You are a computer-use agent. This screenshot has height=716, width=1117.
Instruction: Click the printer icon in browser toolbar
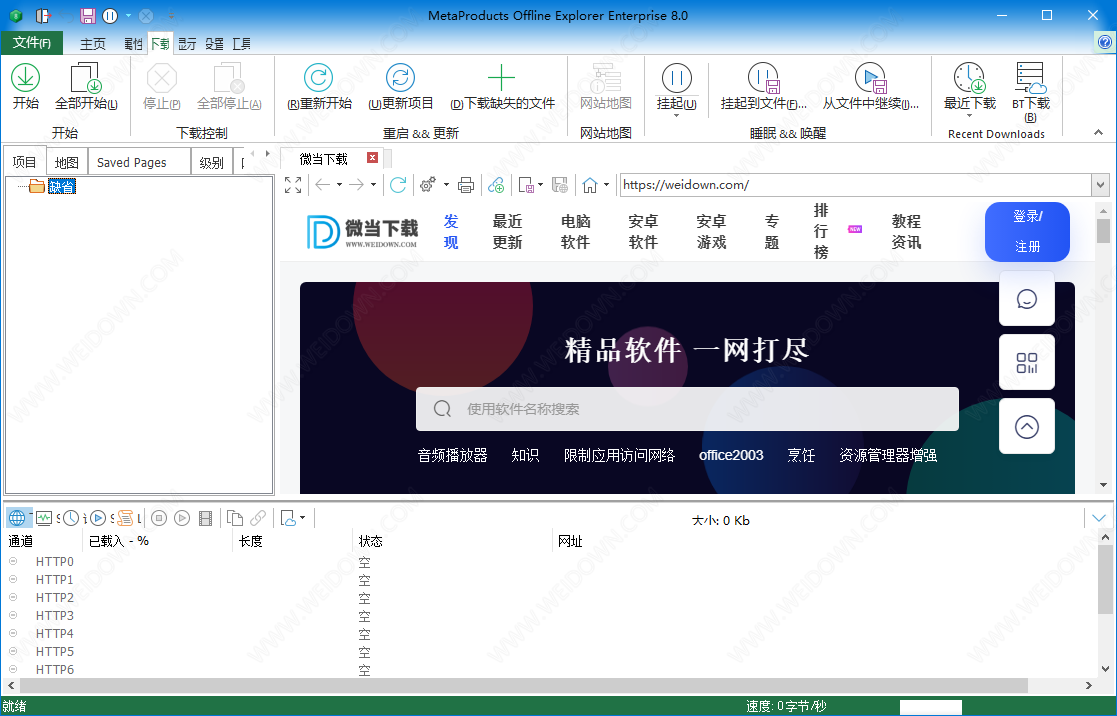(466, 185)
